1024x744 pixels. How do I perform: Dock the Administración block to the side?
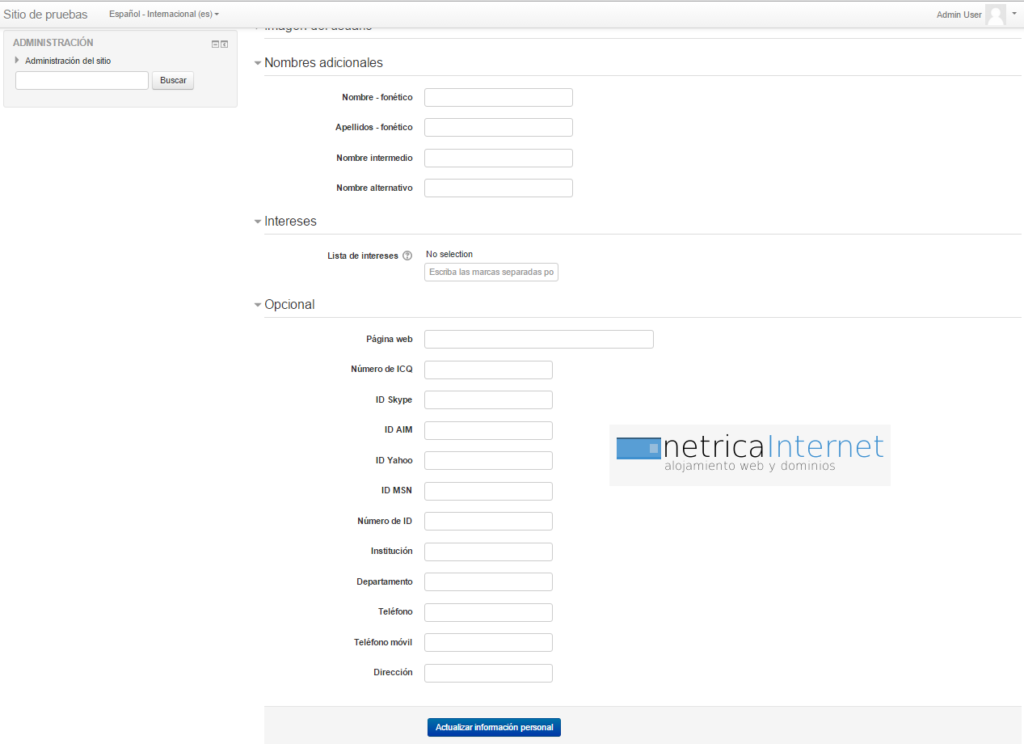click(225, 44)
